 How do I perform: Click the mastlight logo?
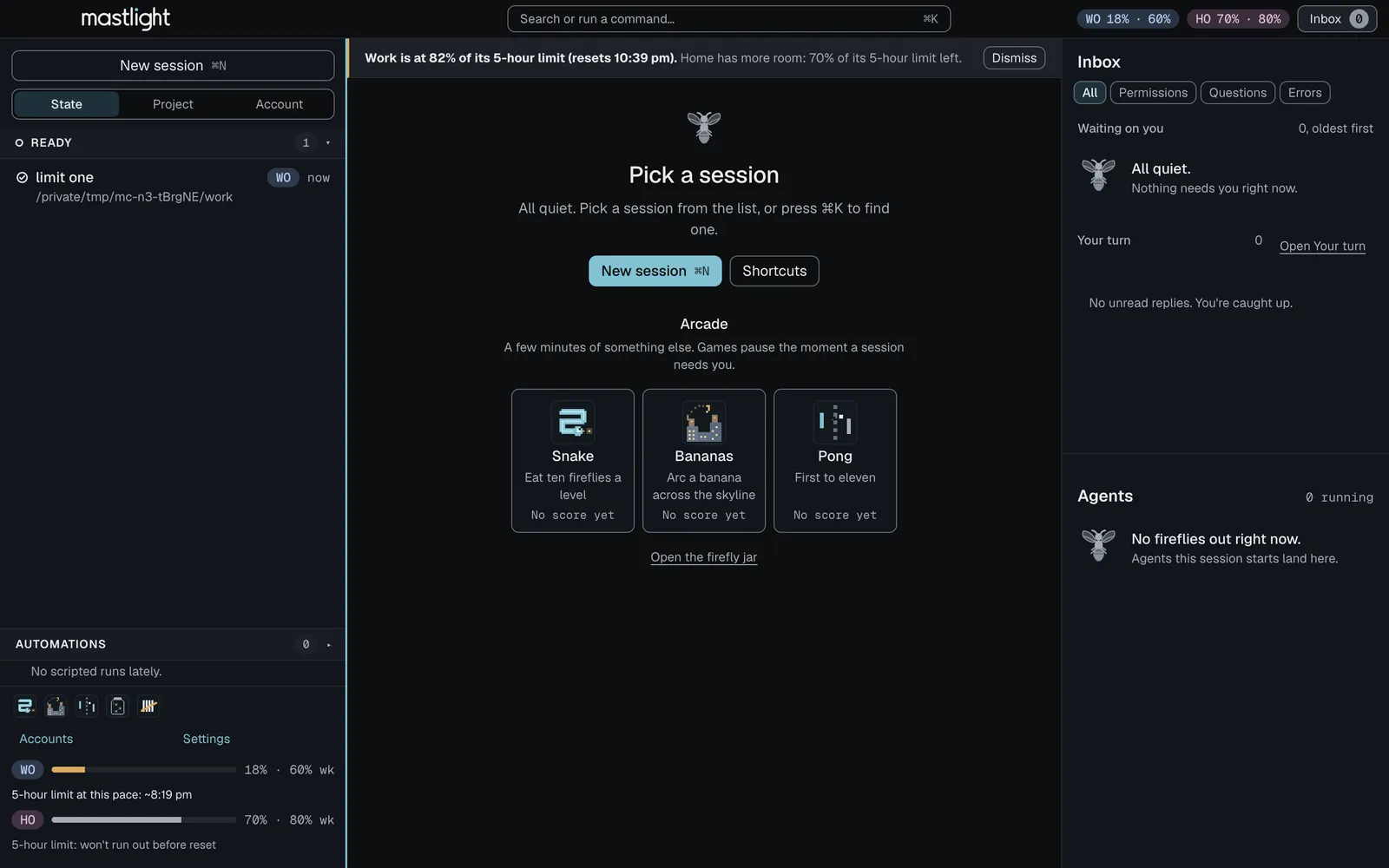click(x=126, y=18)
